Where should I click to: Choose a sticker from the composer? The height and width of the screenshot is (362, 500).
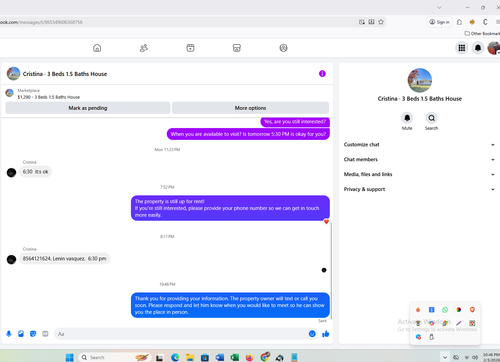pyautogui.click(x=33, y=334)
